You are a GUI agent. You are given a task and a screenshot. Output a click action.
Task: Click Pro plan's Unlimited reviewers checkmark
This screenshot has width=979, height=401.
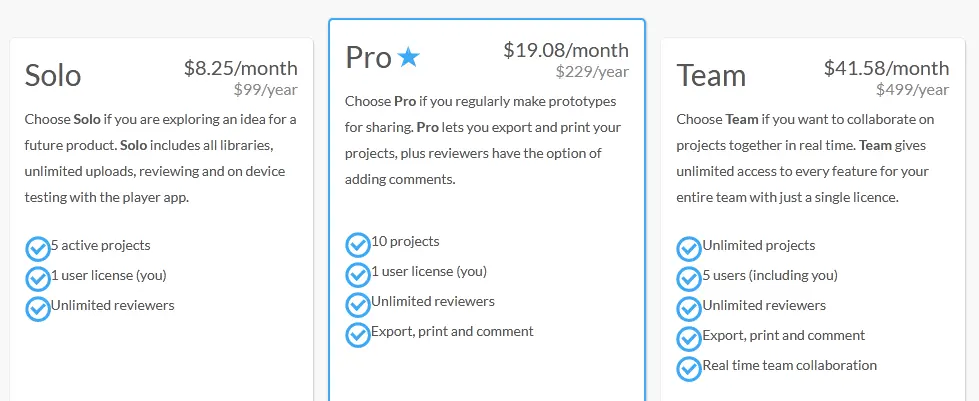(x=358, y=305)
